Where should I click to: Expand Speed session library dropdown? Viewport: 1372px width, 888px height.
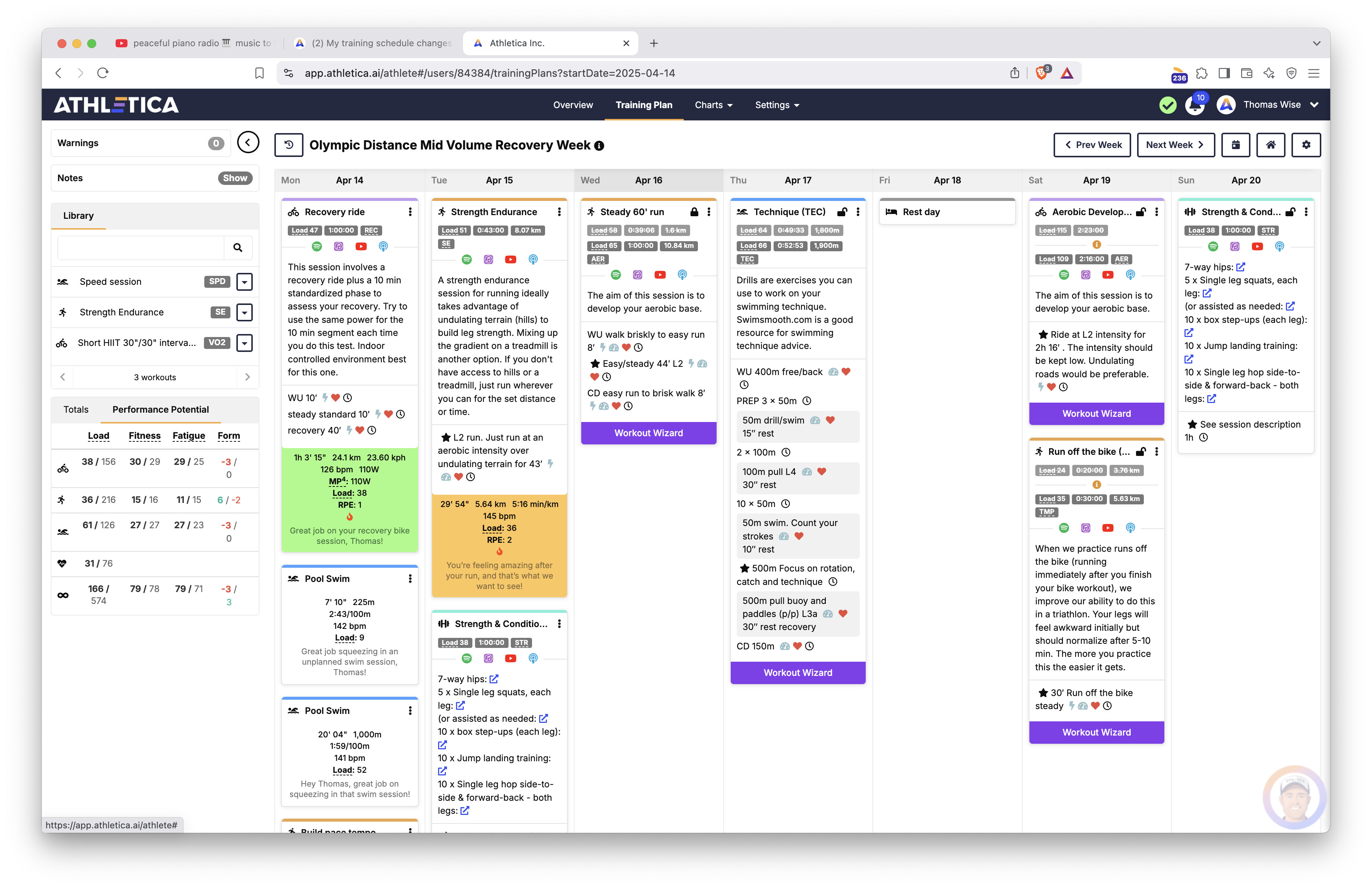[x=245, y=282]
